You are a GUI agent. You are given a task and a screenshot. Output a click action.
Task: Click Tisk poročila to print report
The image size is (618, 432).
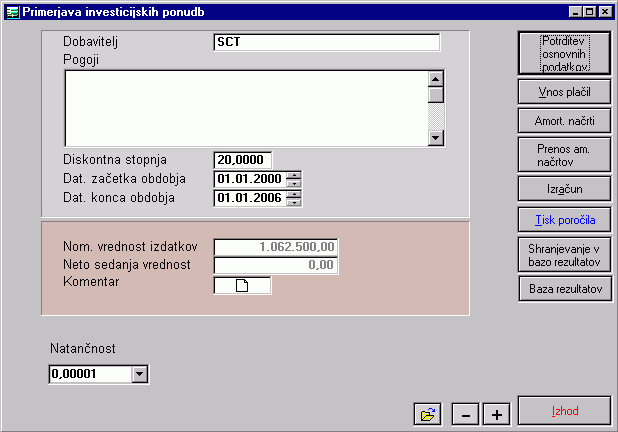tap(563, 220)
